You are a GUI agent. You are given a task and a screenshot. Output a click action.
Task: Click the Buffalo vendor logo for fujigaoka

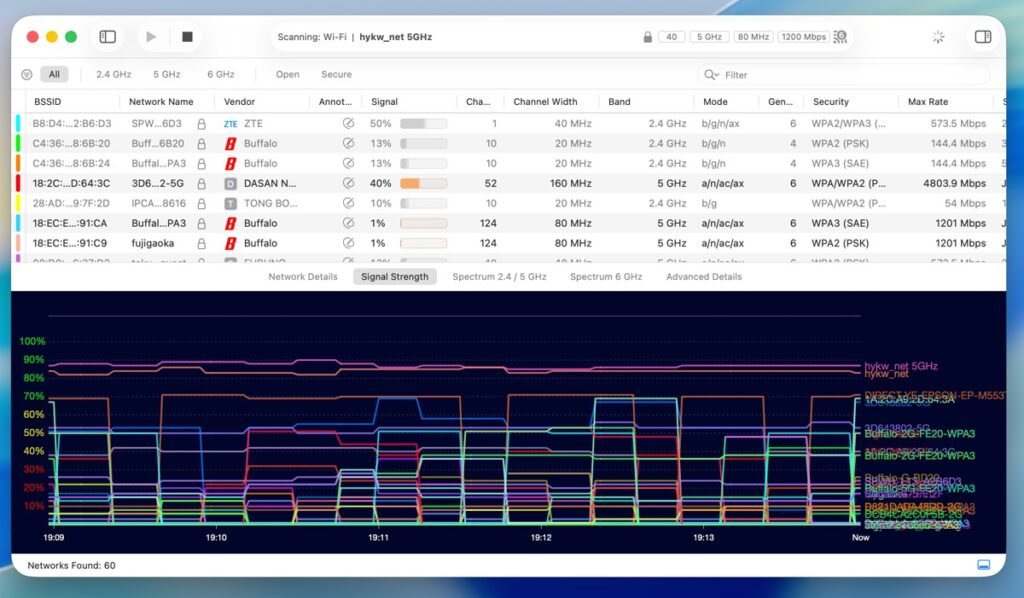[230, 243]
